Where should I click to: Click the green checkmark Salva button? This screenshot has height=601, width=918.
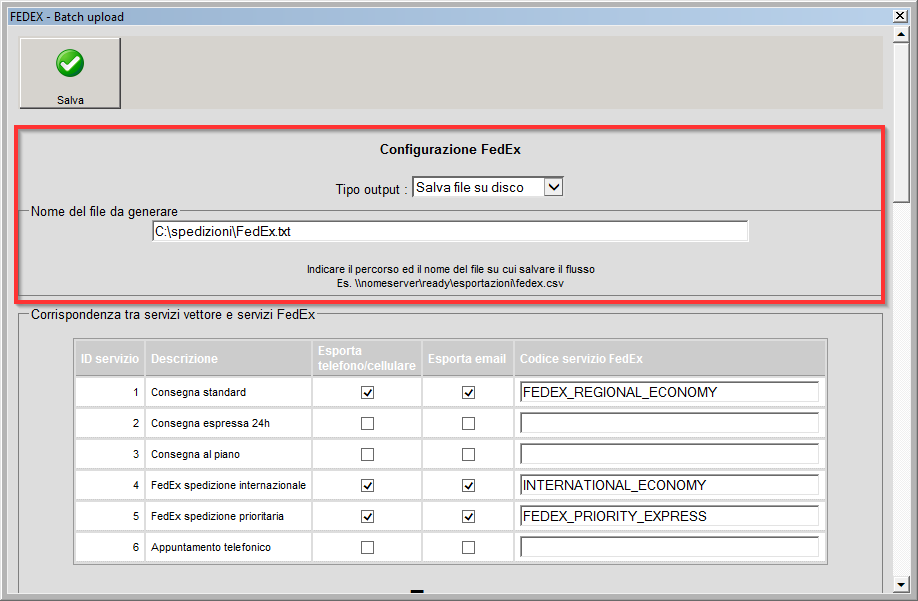pyautogui.click(x=70, y=73)
